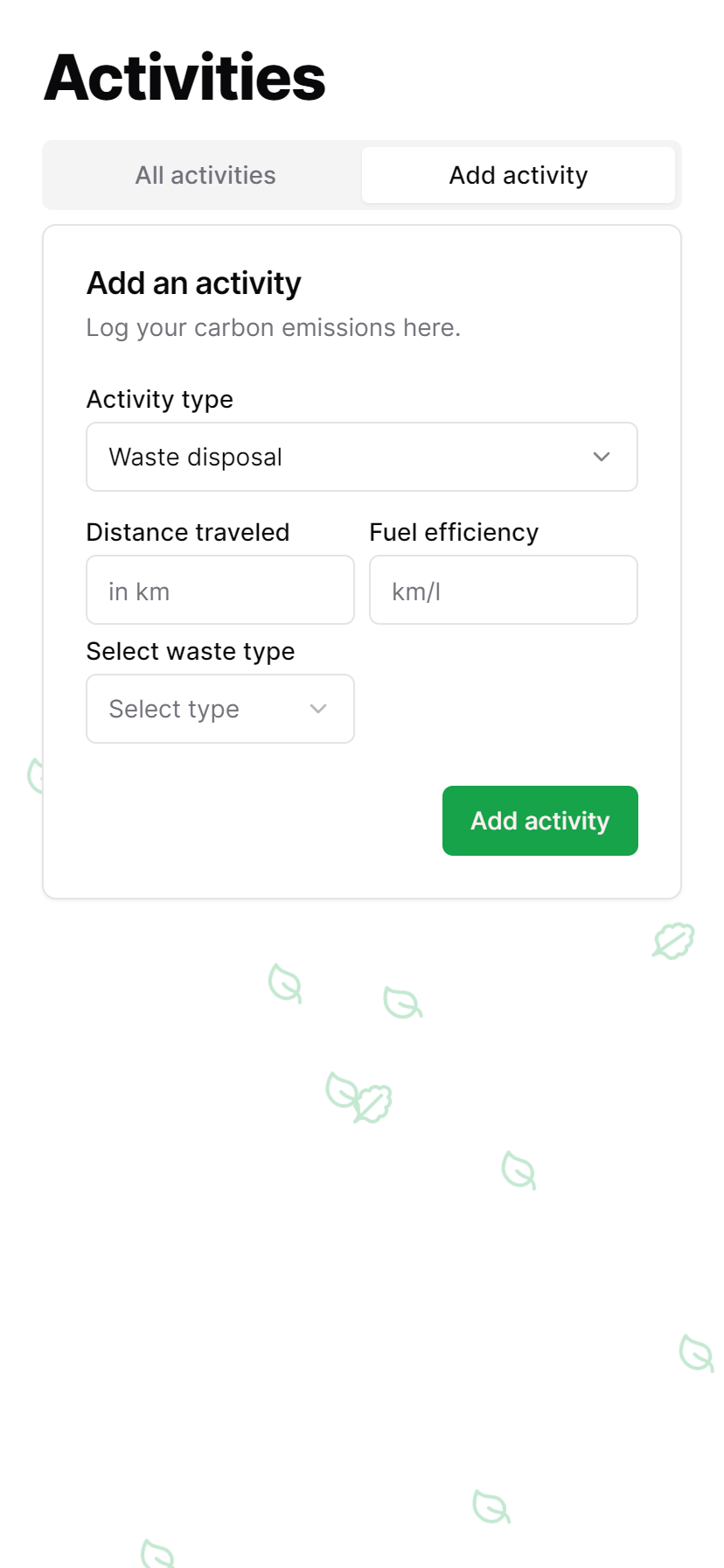Click the Fuel efficiency km/l input field
Screen dimensions: 724x1568
pos(503,590)
